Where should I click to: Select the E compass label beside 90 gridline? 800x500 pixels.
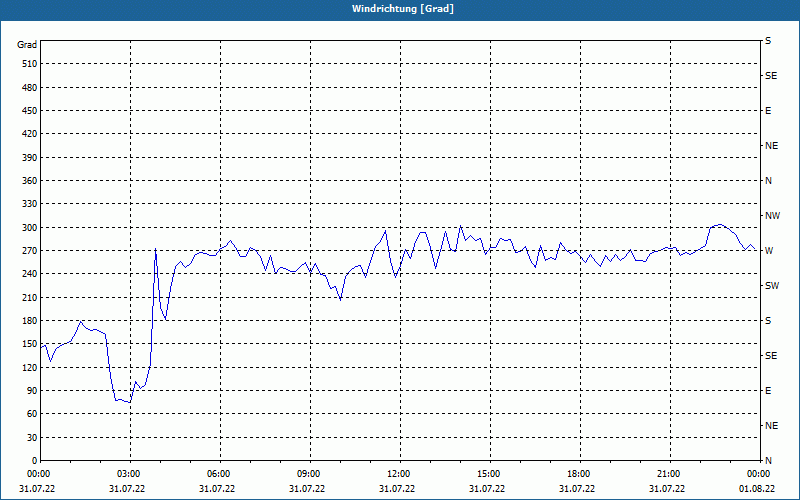tap(768, 390)
